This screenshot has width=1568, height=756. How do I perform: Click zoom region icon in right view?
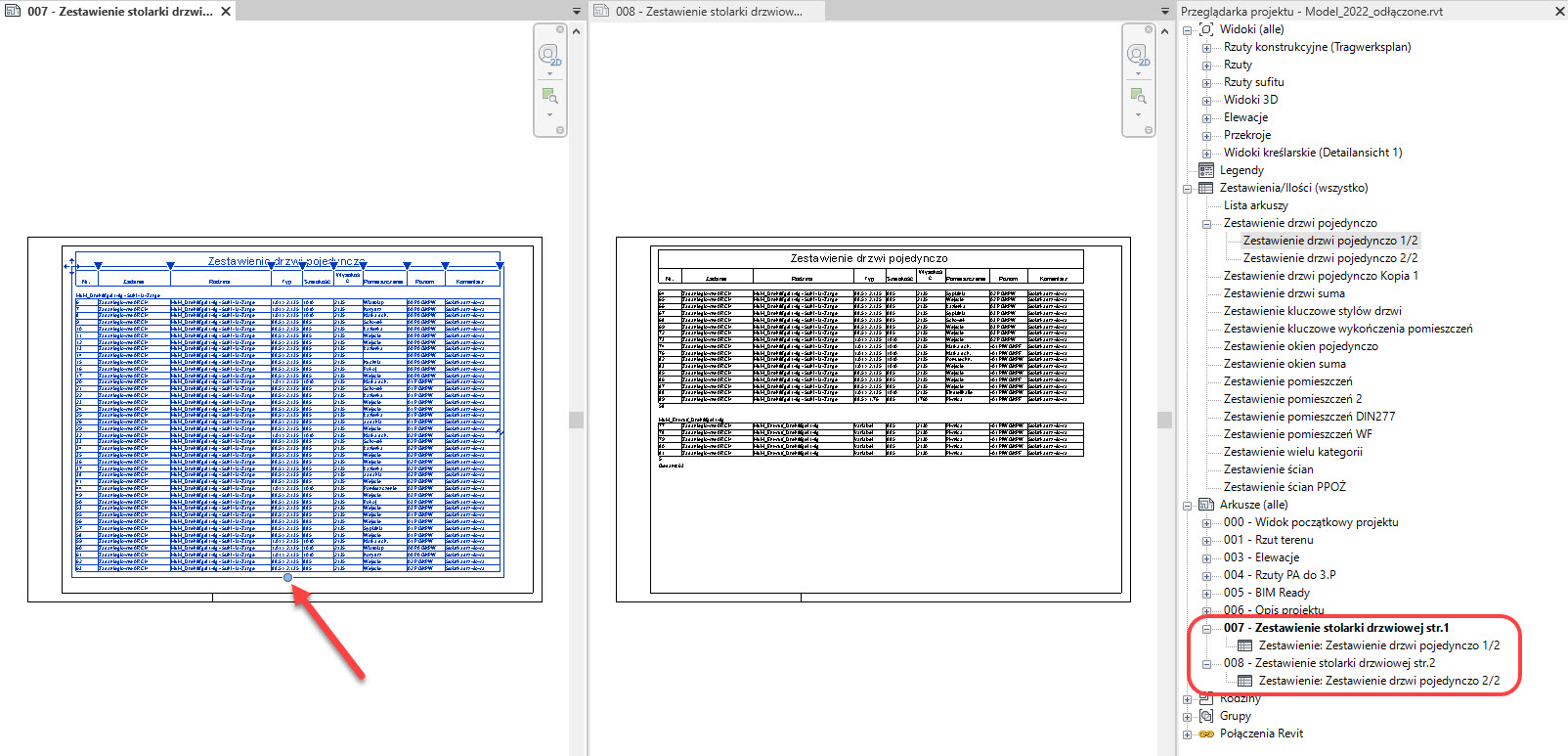click(x=1138, y=96)
